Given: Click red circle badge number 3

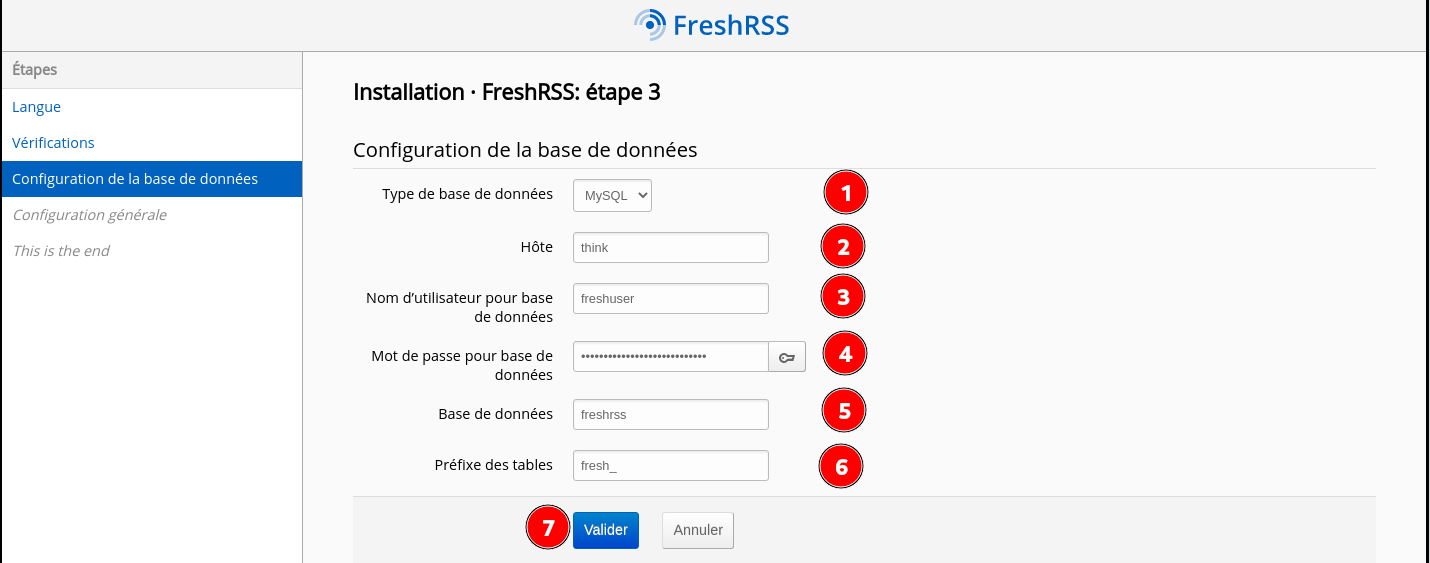Looking at the screenshot, I should pos(843,296).
